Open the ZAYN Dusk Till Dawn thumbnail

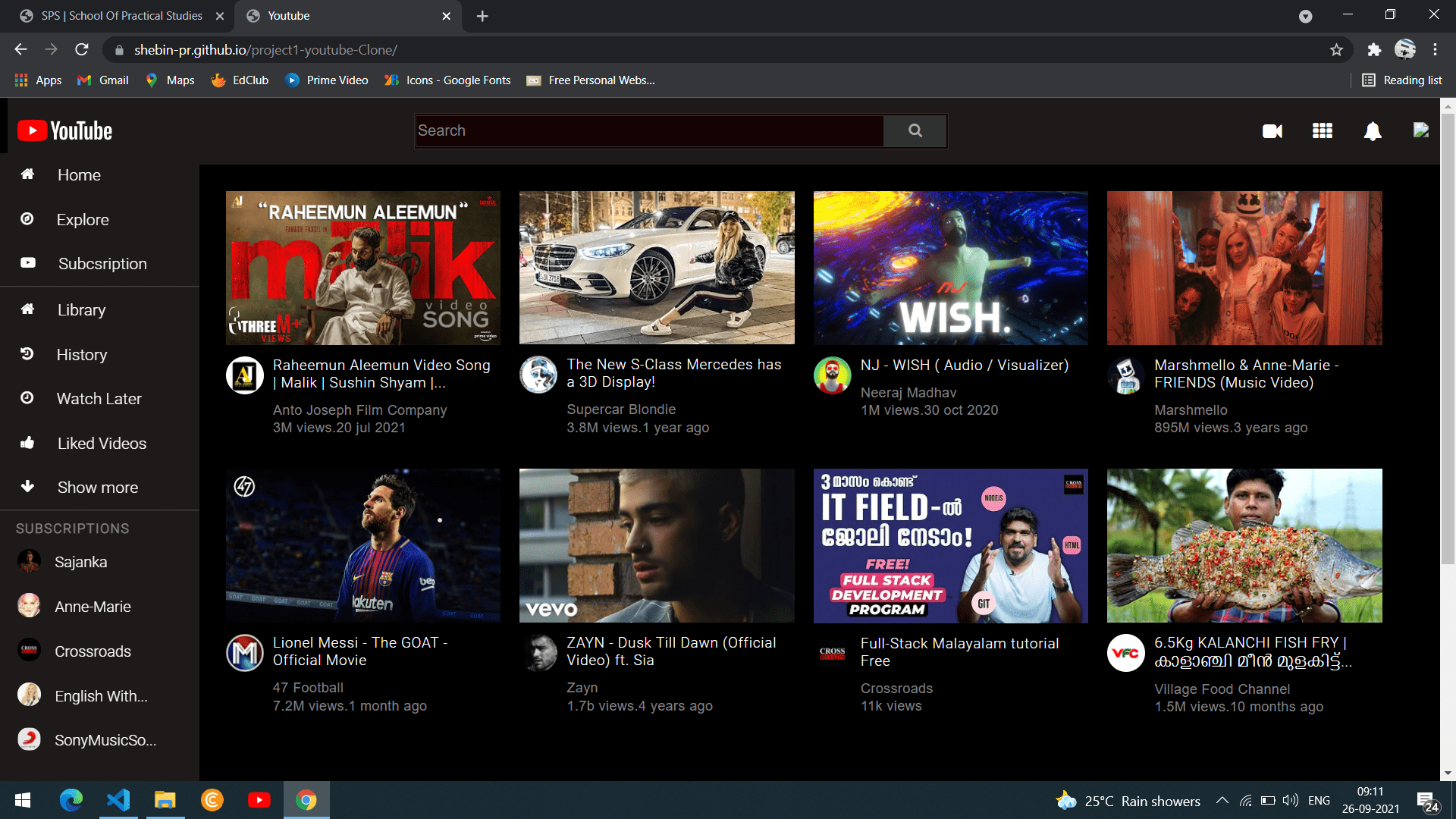click(657, 545)
